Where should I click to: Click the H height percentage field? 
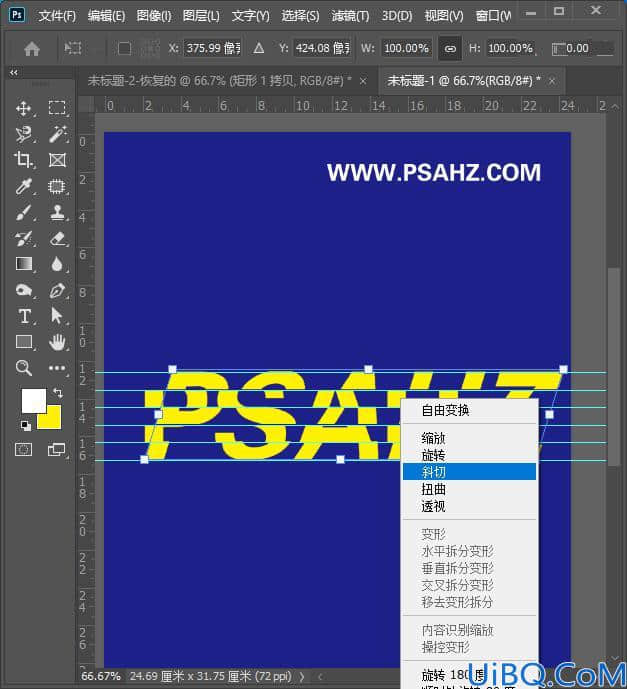[511, 48]
